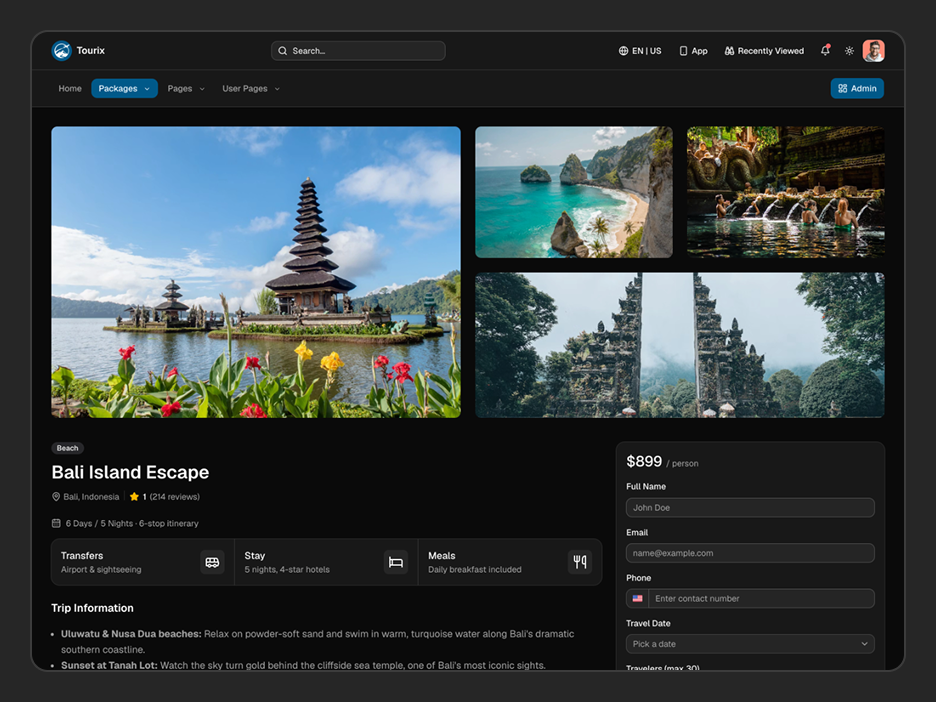Image resolution: width=936 pixels, height=702 pixels.
Task: Toggle light theme sun icon
Action: [x=849, y=51]
